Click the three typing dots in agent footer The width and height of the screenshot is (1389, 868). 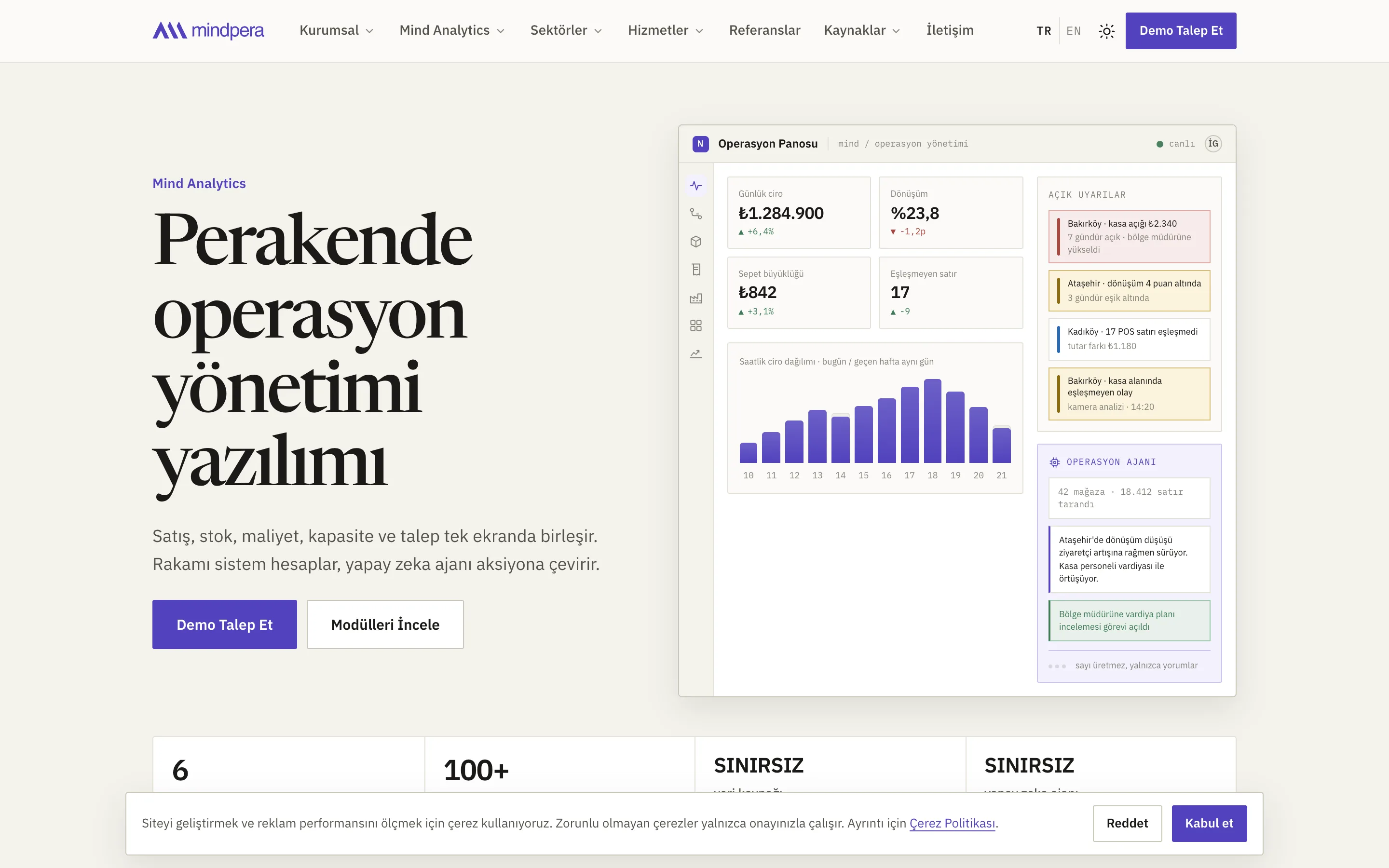pos(1057,666)
